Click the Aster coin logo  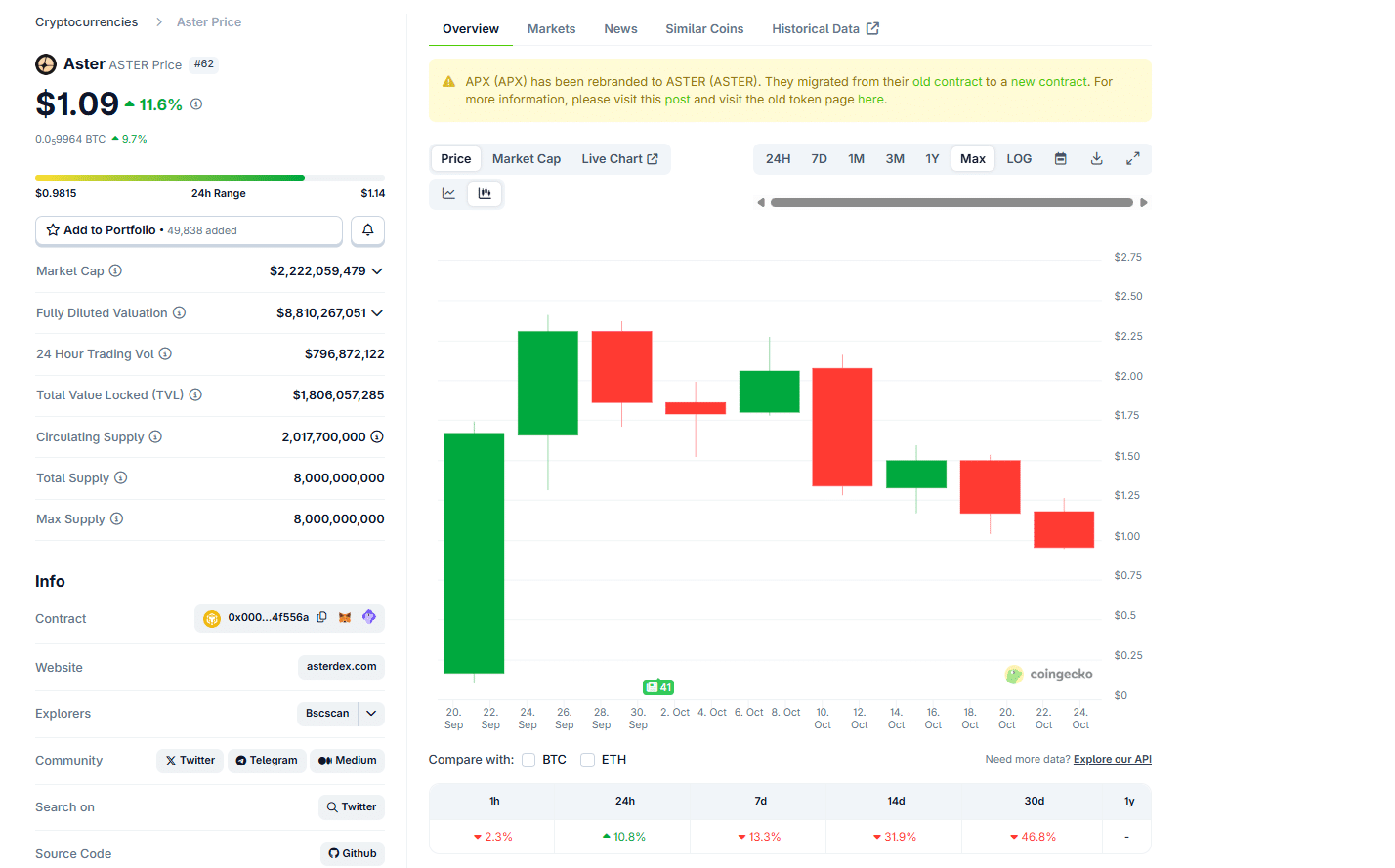(x=46, y=64)
